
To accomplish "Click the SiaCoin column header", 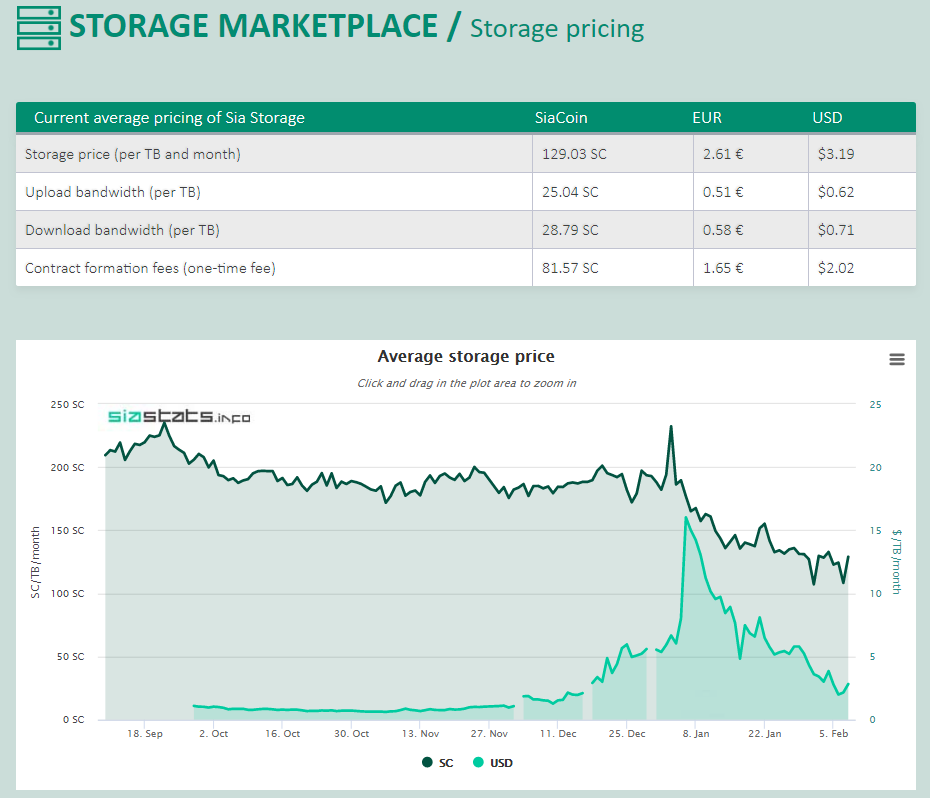I will tap(561, 117).
